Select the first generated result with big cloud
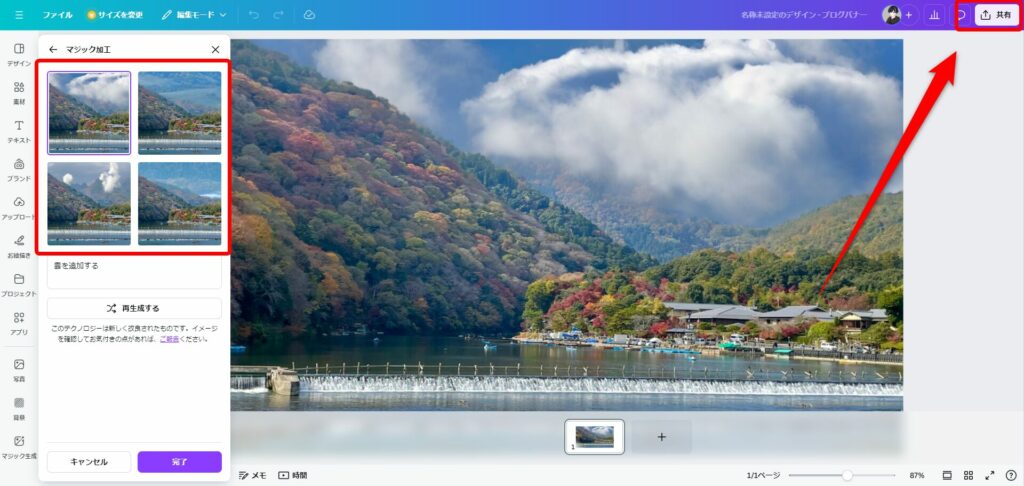1024x486 pixels. [89, 112]
